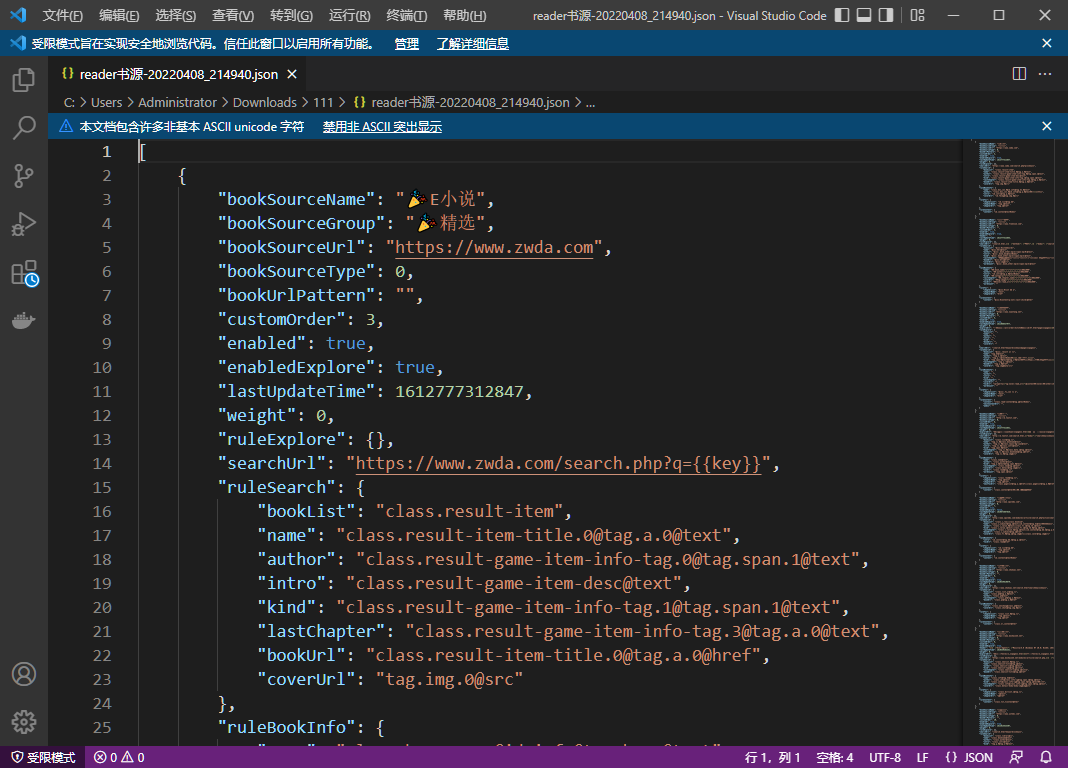This screenshot has height=768, width=1068.
Task: Click the feedback icon in status bar
Action: [x=1016, y=757]
